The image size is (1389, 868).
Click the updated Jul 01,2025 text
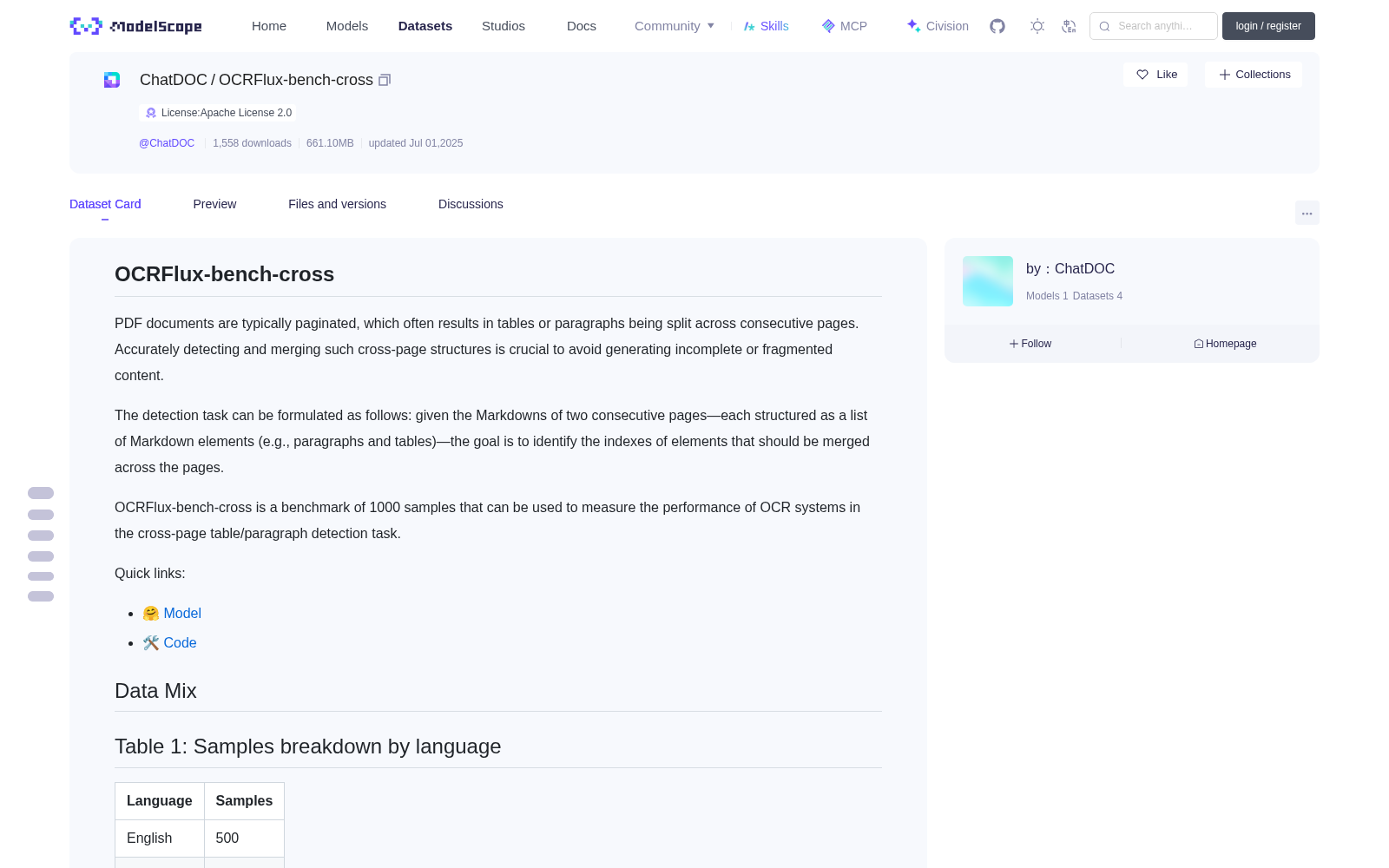pyautogui.click(x=416, y=143)
